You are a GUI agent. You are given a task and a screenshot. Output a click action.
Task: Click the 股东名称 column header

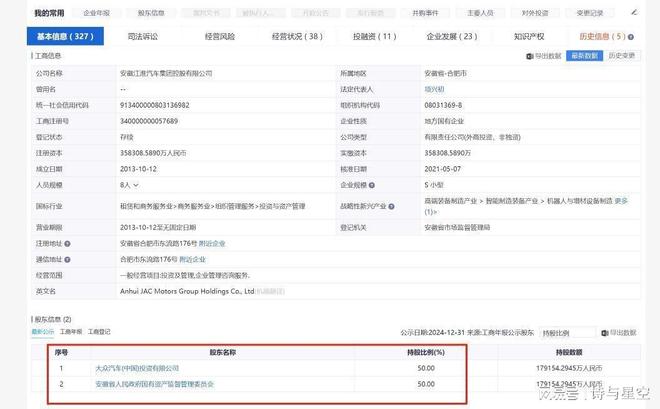[223, 353]
